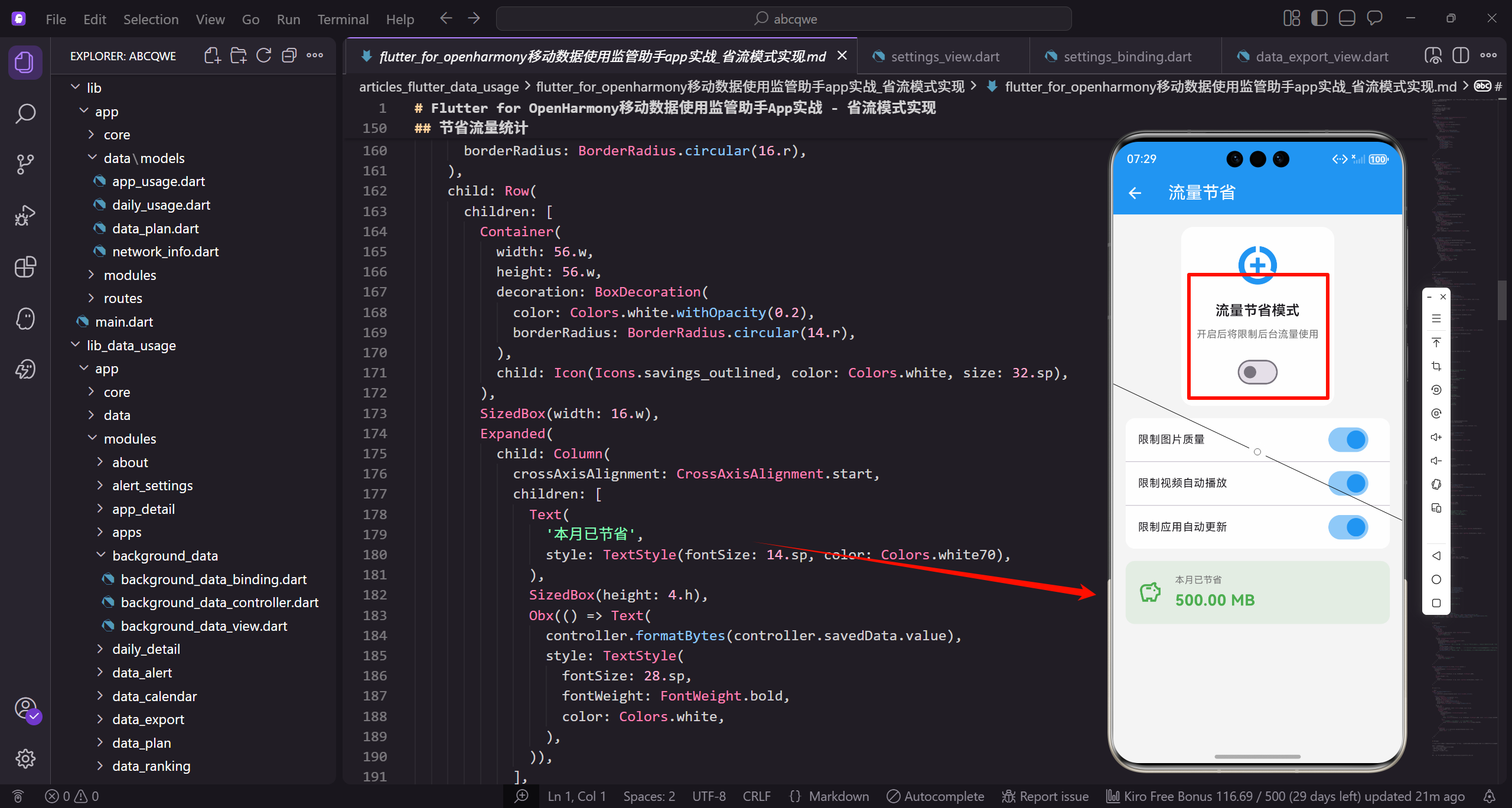Click New Folder icon in Explorer header

[x=238, y=56]
